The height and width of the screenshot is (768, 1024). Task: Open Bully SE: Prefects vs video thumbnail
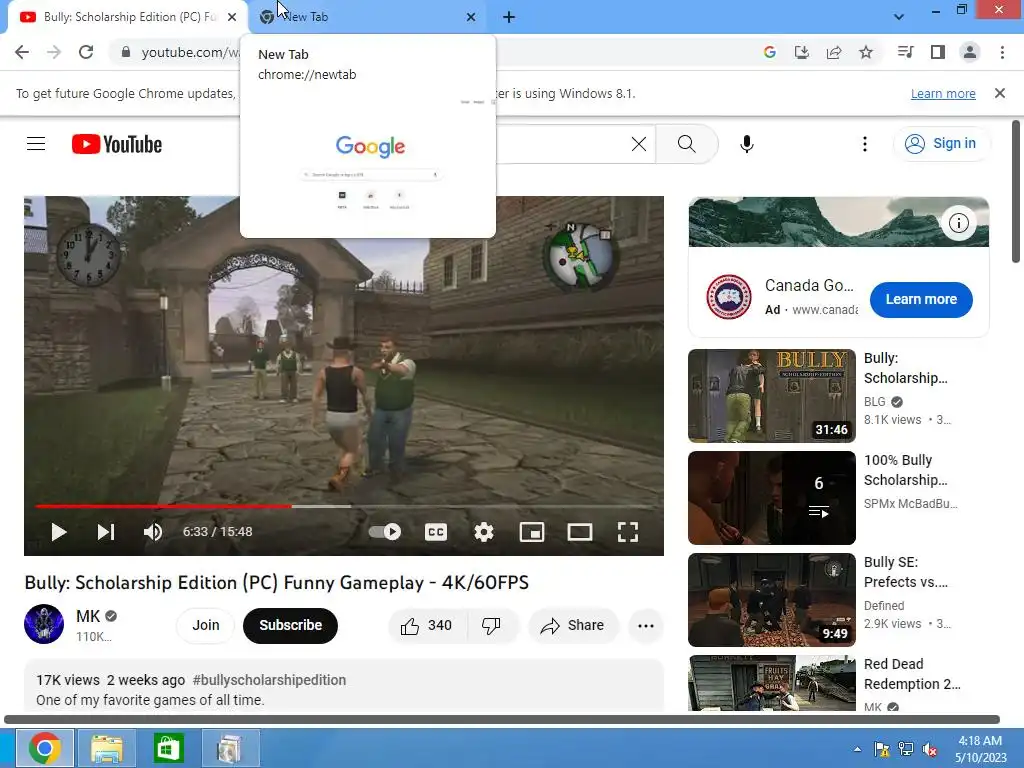[771, 600]
